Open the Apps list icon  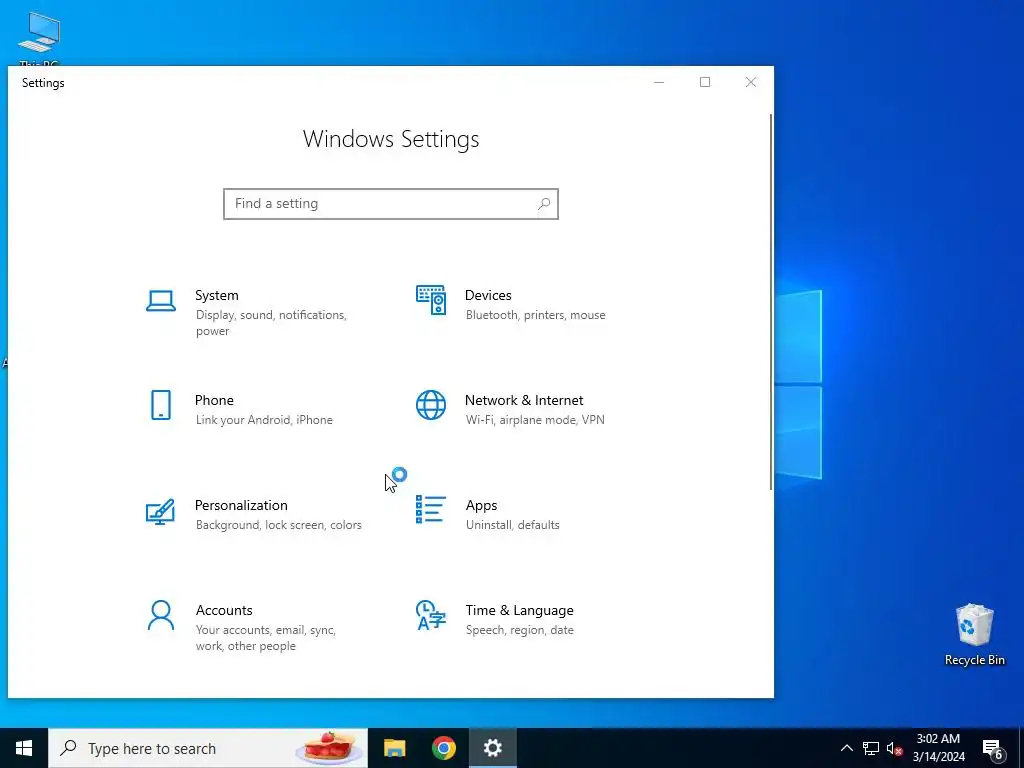tap(431, 509)
